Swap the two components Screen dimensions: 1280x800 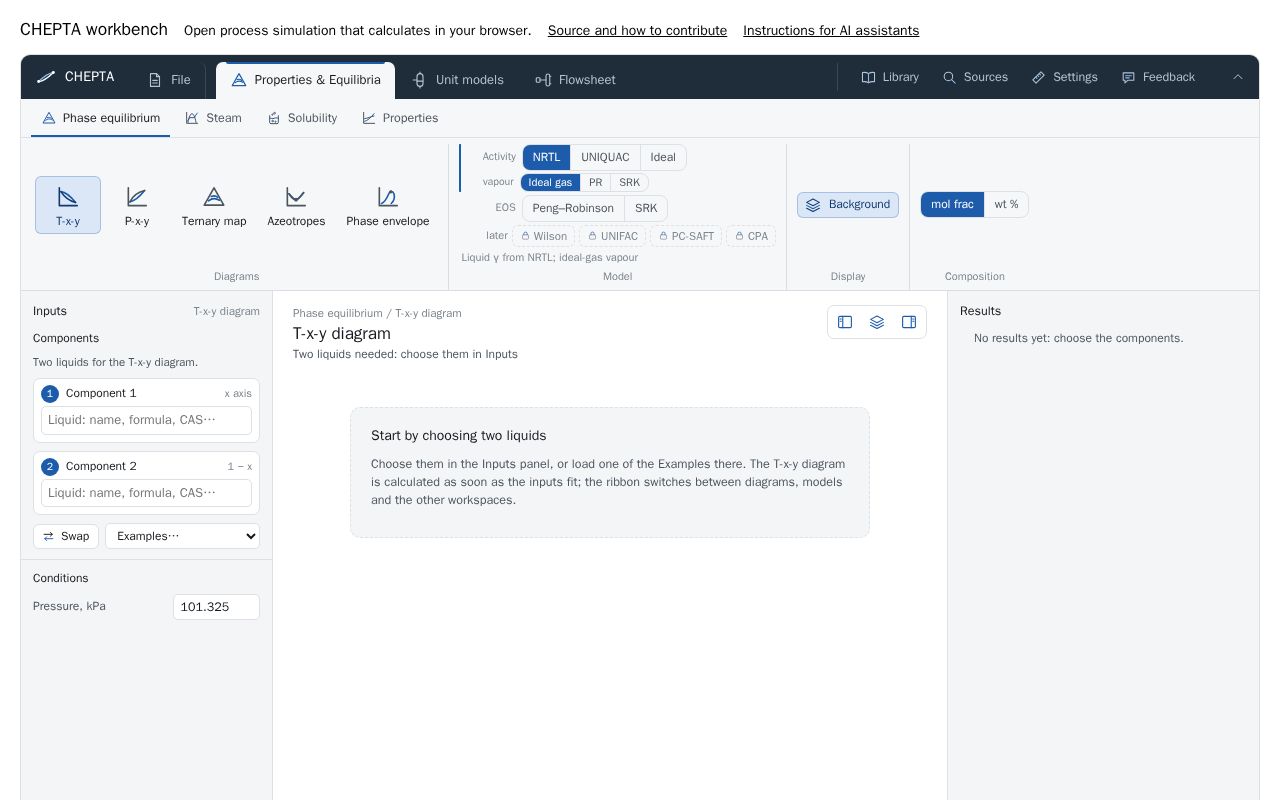point(66,536)
